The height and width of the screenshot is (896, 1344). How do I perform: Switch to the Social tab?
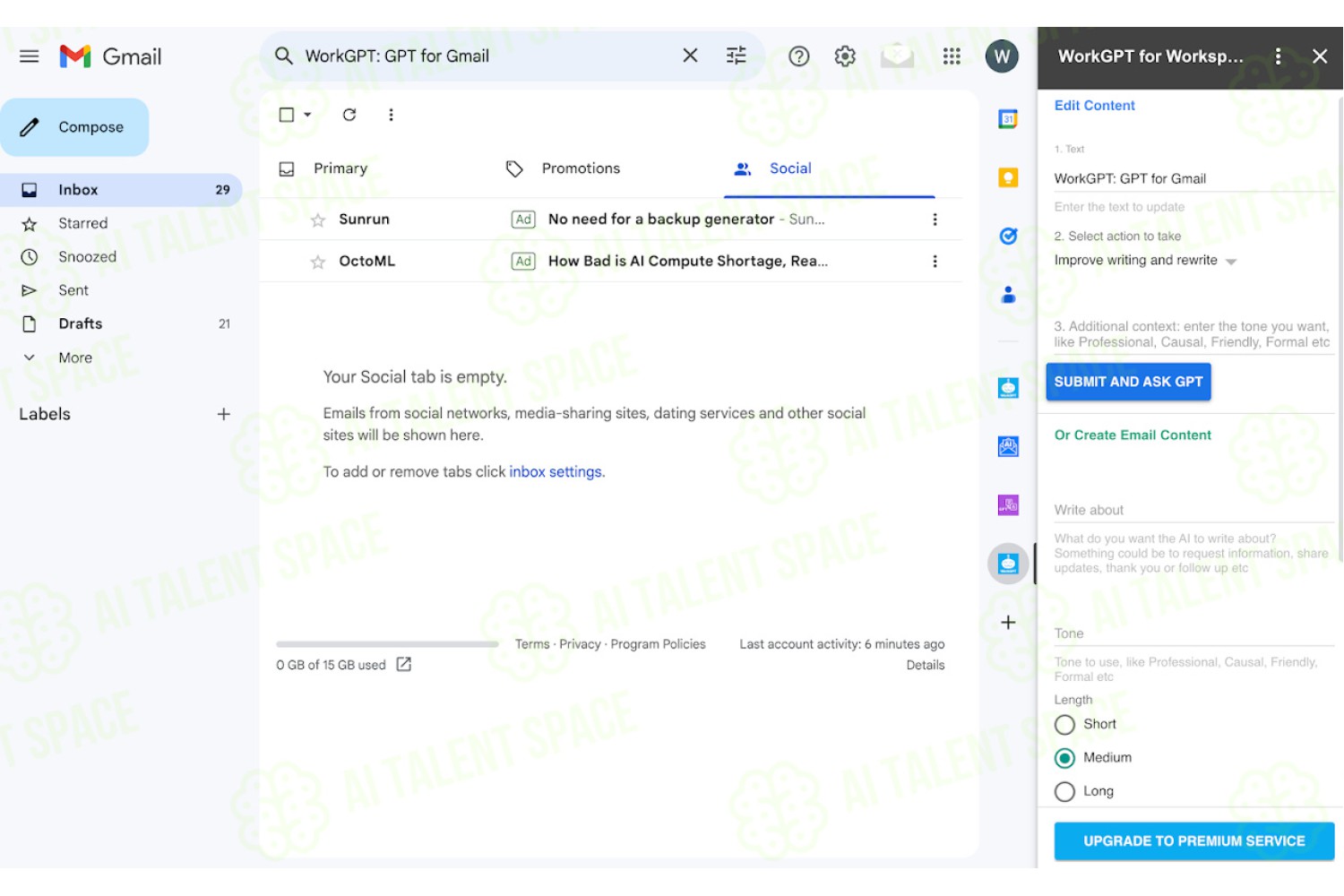tap(790, 168)
